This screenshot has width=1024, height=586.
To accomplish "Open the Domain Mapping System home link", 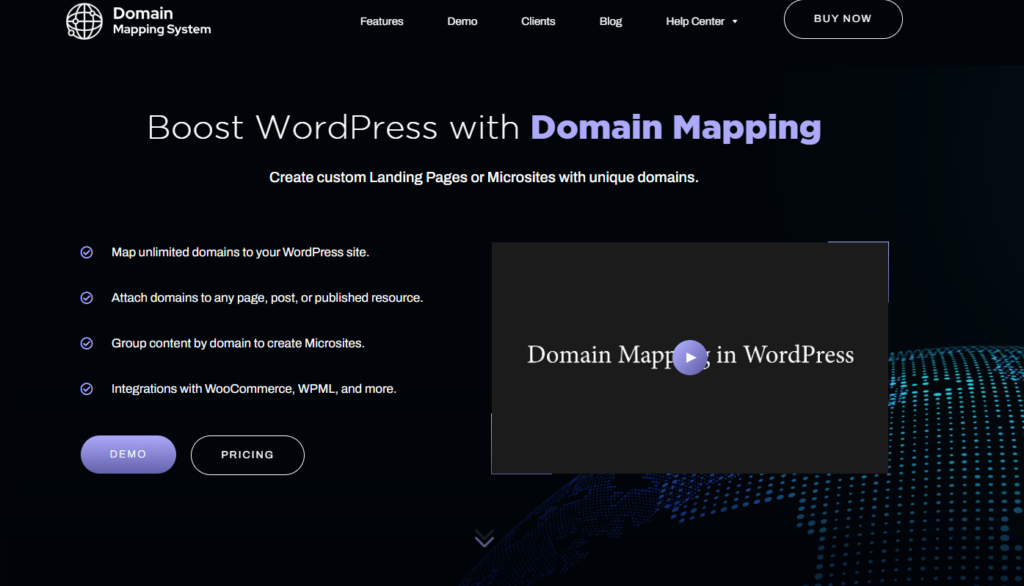I will [139, 21].
